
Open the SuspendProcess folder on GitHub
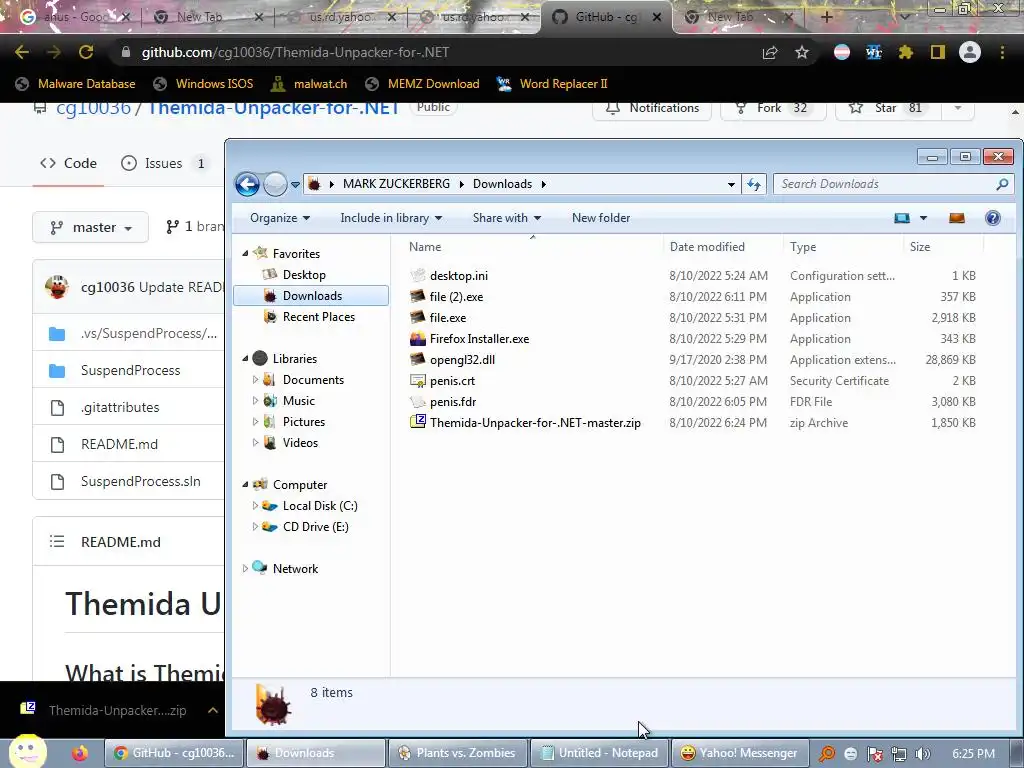coord(131,370)
